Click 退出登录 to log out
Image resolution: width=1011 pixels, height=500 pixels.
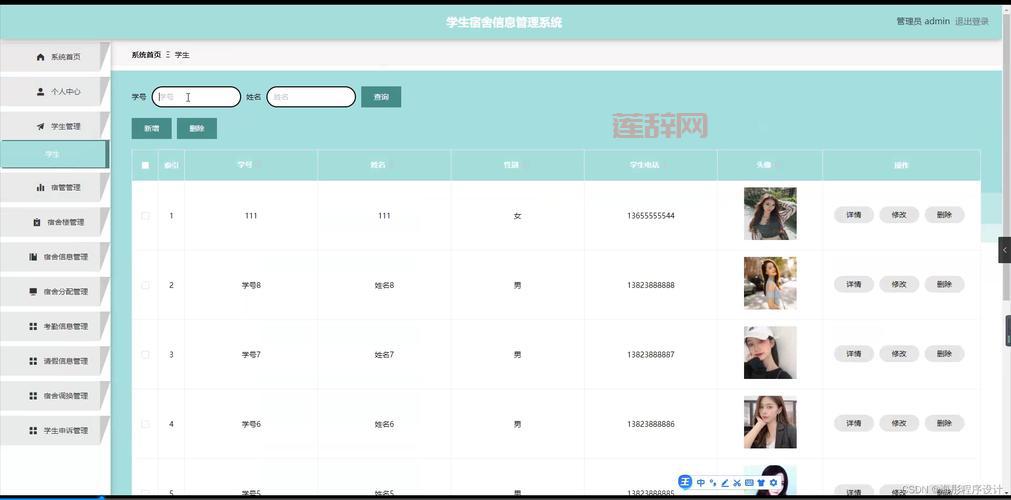click(971, 21)
